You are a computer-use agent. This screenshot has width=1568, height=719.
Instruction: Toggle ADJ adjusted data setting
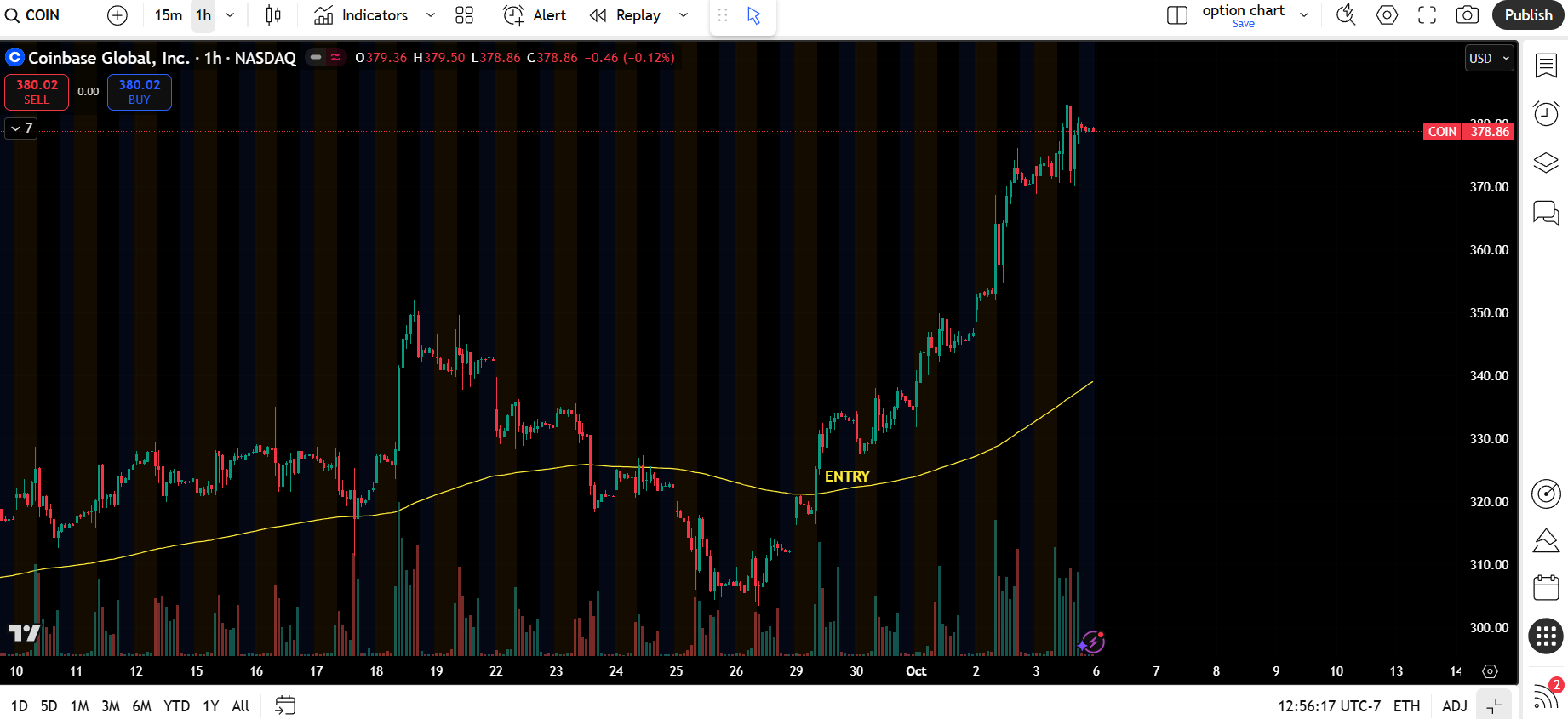click(1454, 705)
